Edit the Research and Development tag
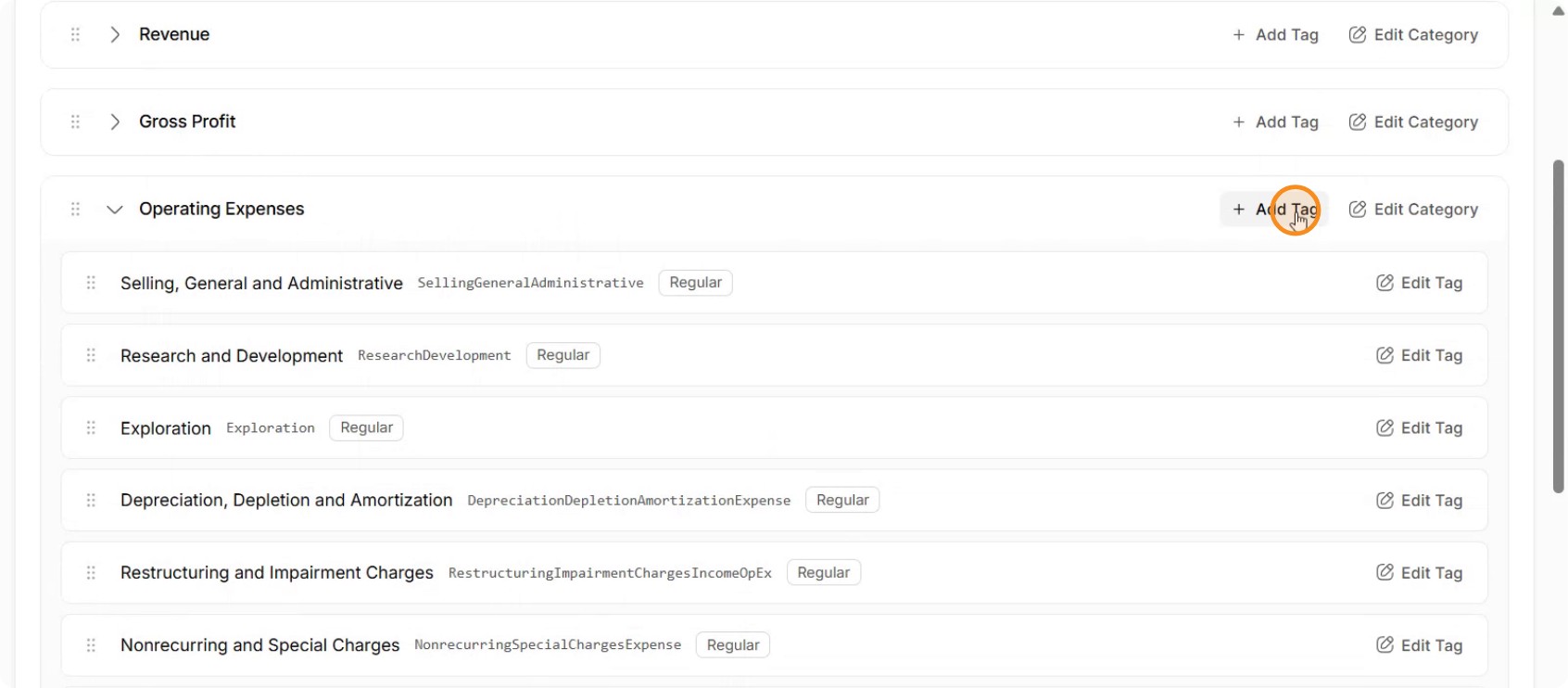 (x=1420, y=355)
